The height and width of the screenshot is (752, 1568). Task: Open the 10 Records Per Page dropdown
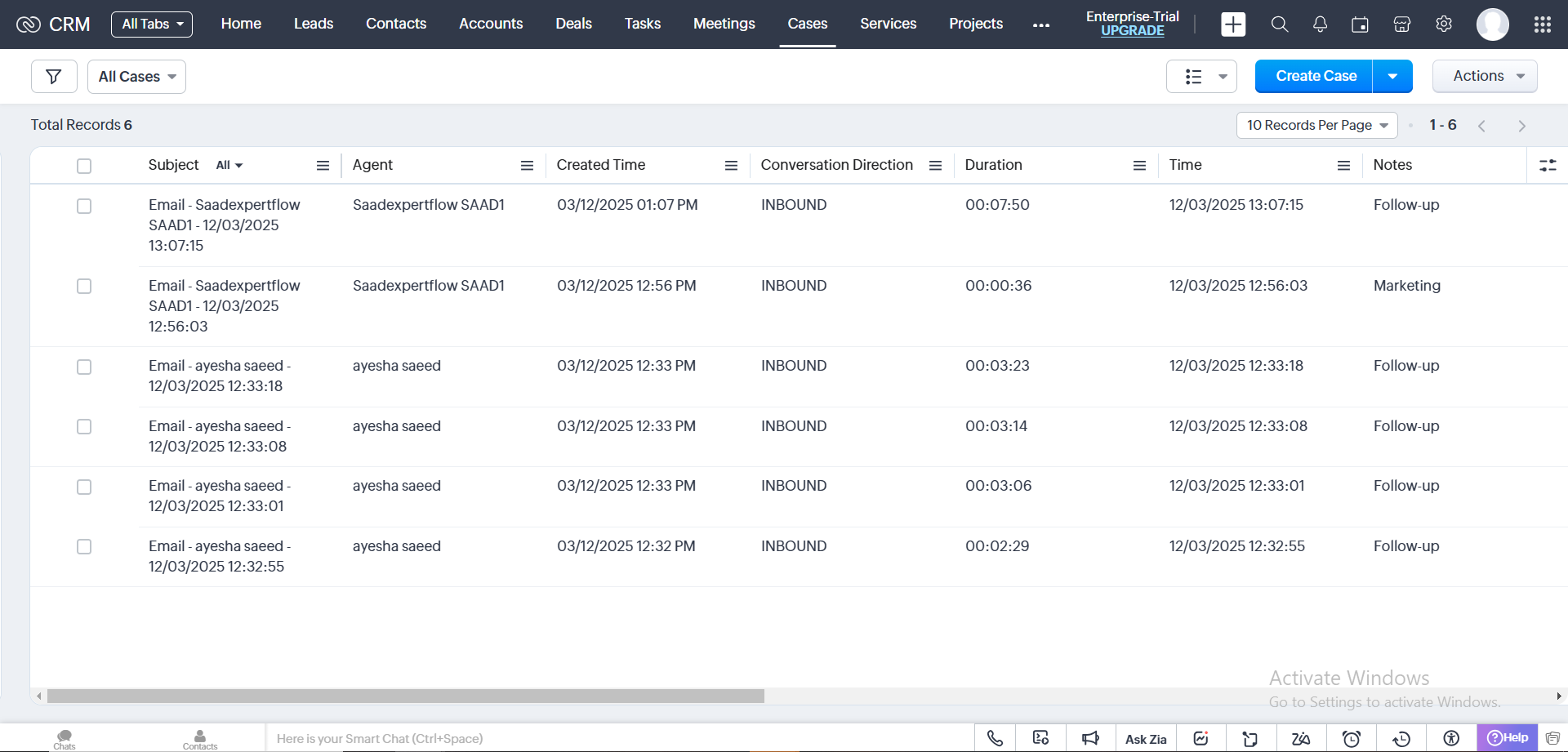pos(1316,125)
